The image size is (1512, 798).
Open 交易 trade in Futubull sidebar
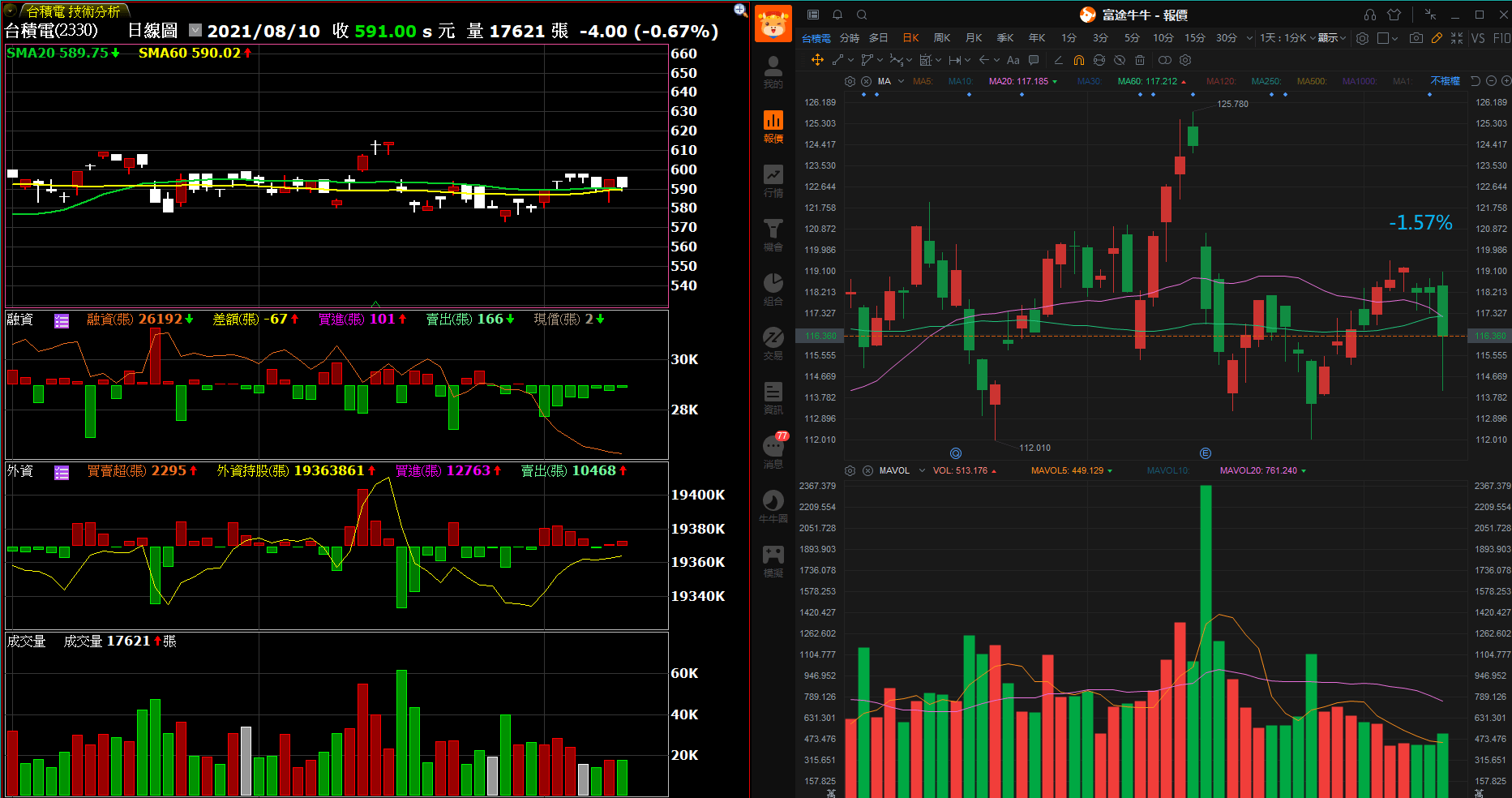[x=773, y=344]
